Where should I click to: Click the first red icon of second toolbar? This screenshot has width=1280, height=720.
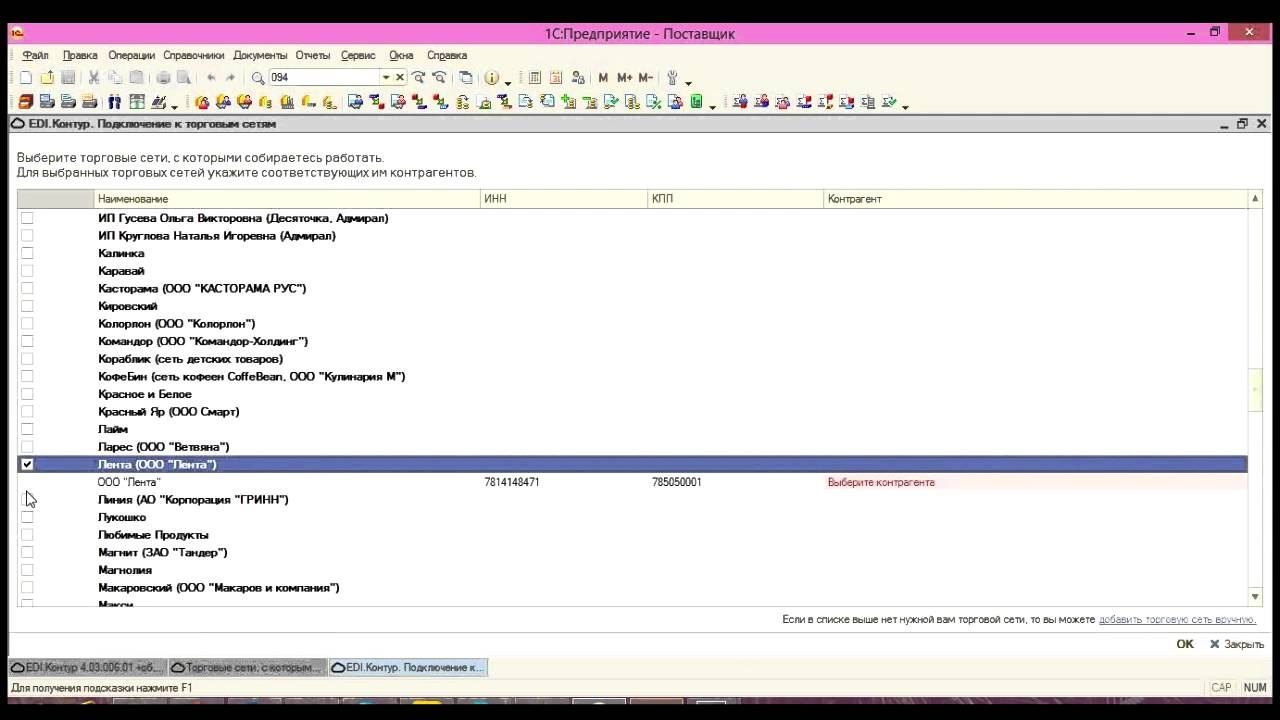[26, 102]
